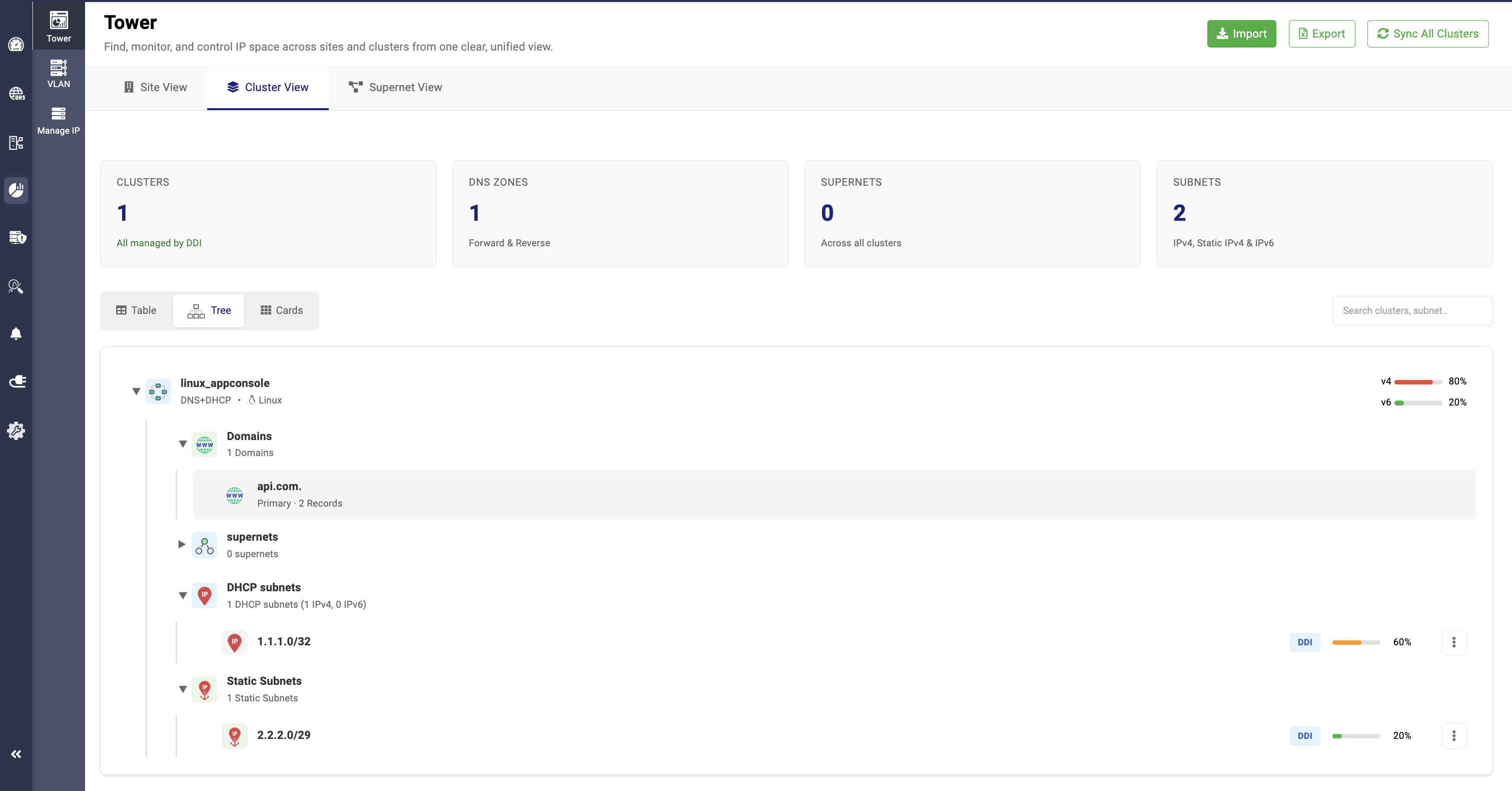The width and height of the screenshot is (1512, 791).
Task: Expand the supernets tree node
Action: pyautogui.click(x=182, y=544)
